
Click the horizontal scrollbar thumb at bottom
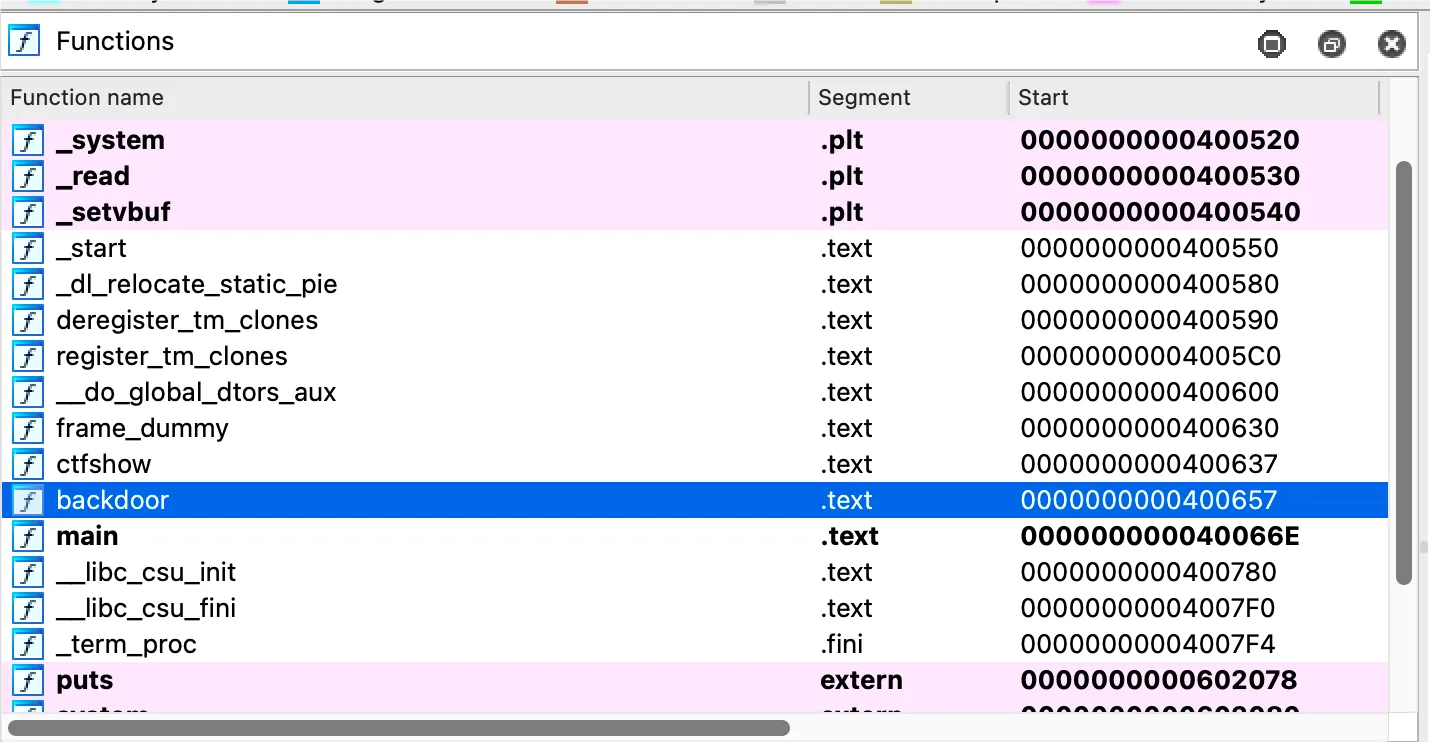tap(399, 728)
